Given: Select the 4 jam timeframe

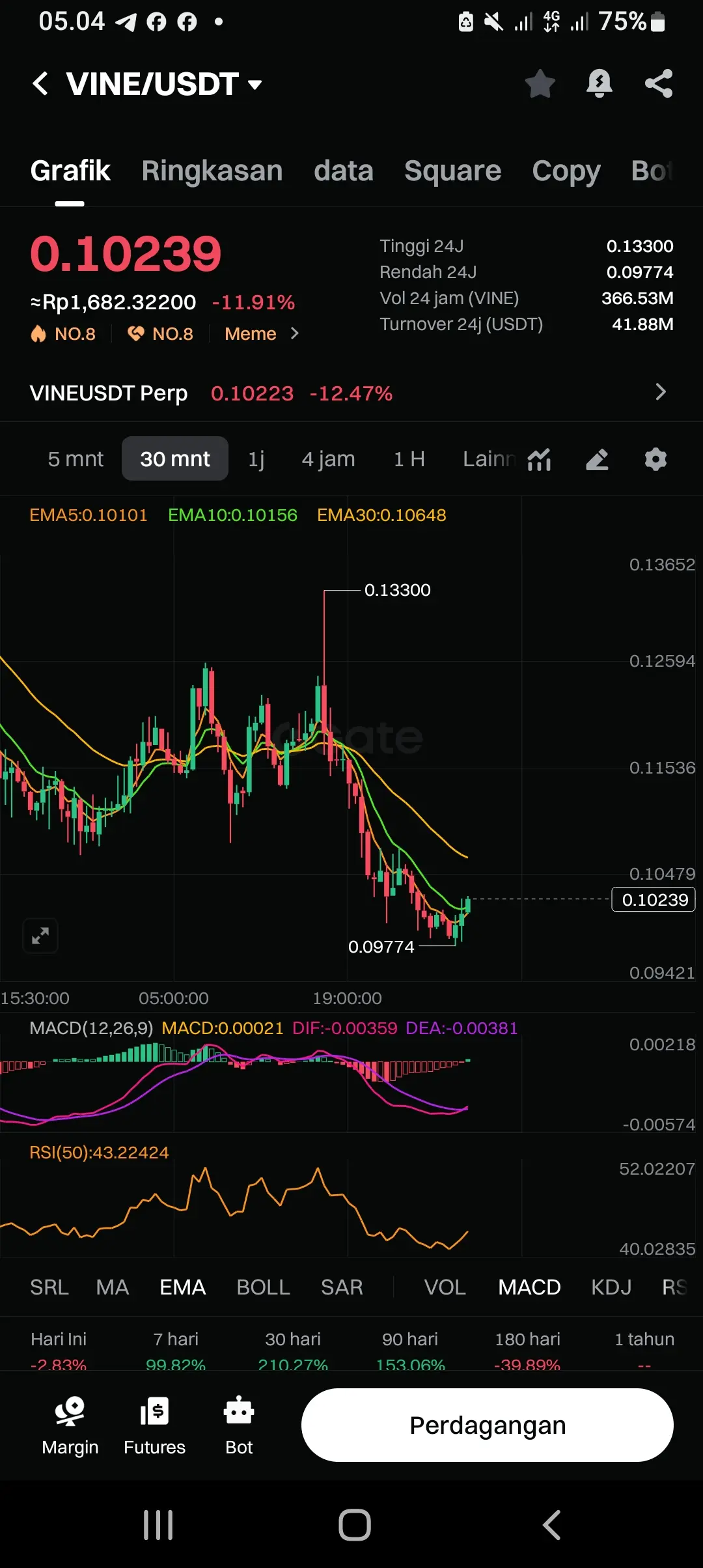Looking at the screenshot, I should point(329,459).
